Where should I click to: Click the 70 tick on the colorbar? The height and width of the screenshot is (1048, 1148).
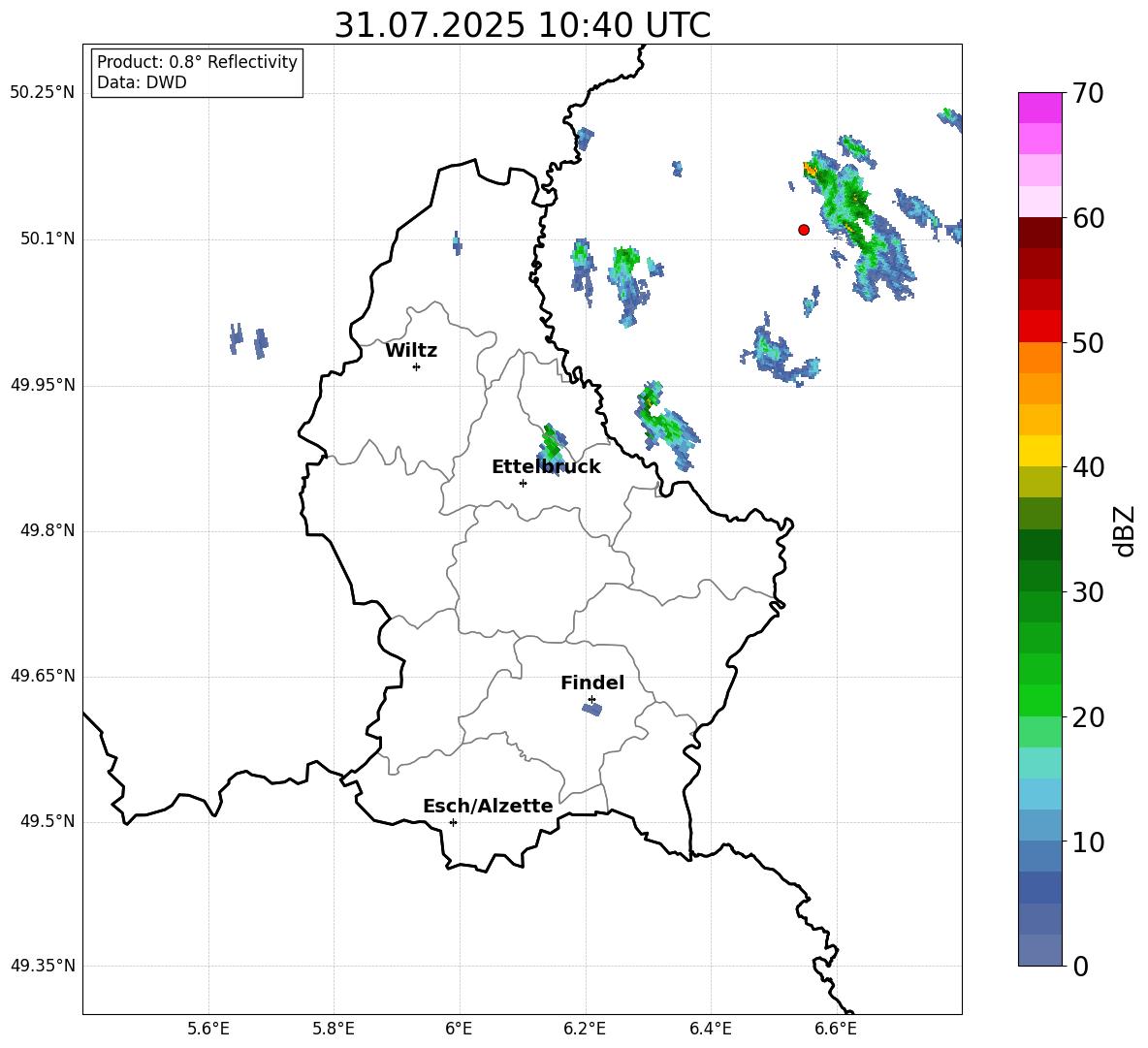(x=1088, y=93)
